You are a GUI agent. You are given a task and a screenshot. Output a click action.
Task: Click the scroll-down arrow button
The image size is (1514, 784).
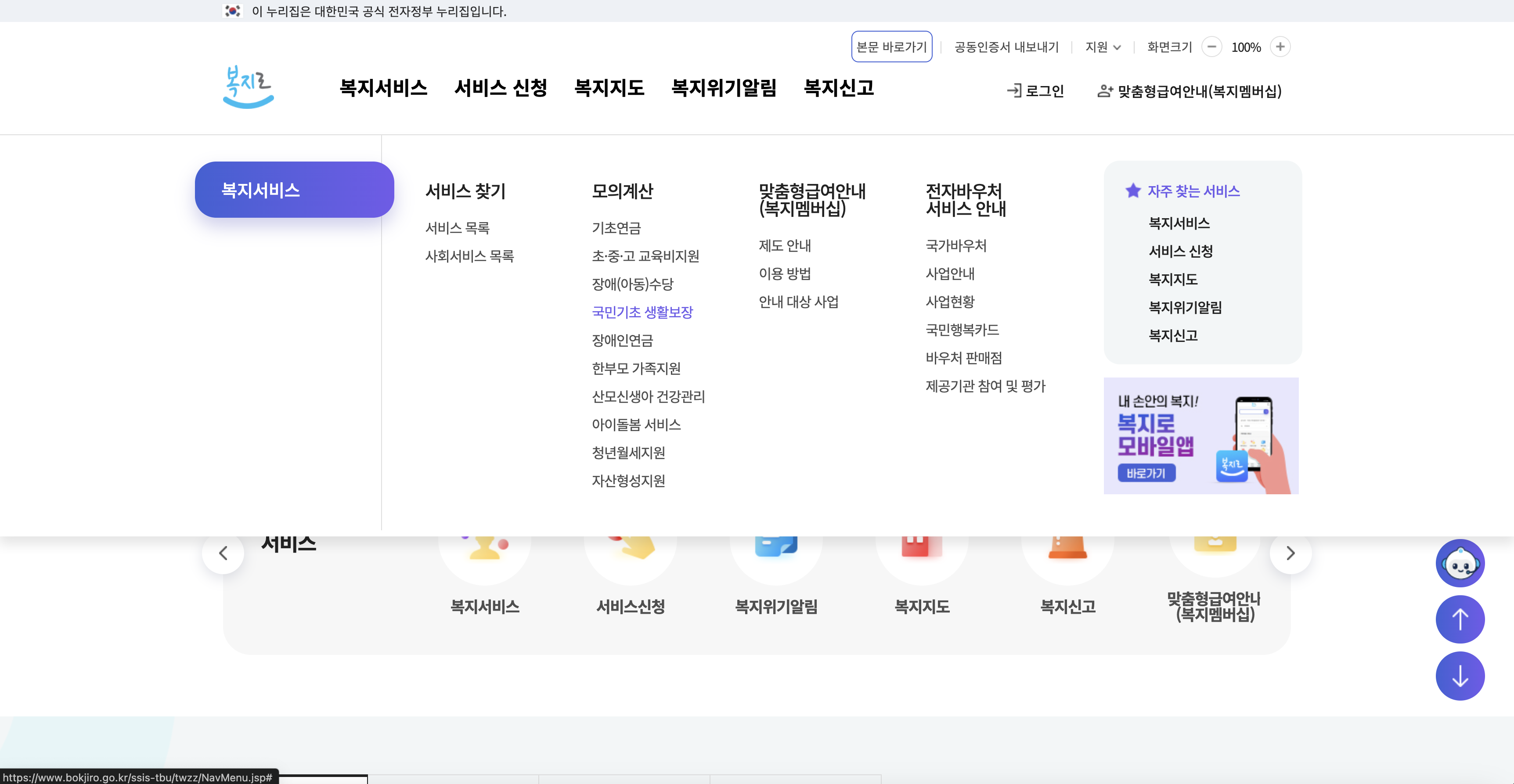click(x=1460, y=676)
